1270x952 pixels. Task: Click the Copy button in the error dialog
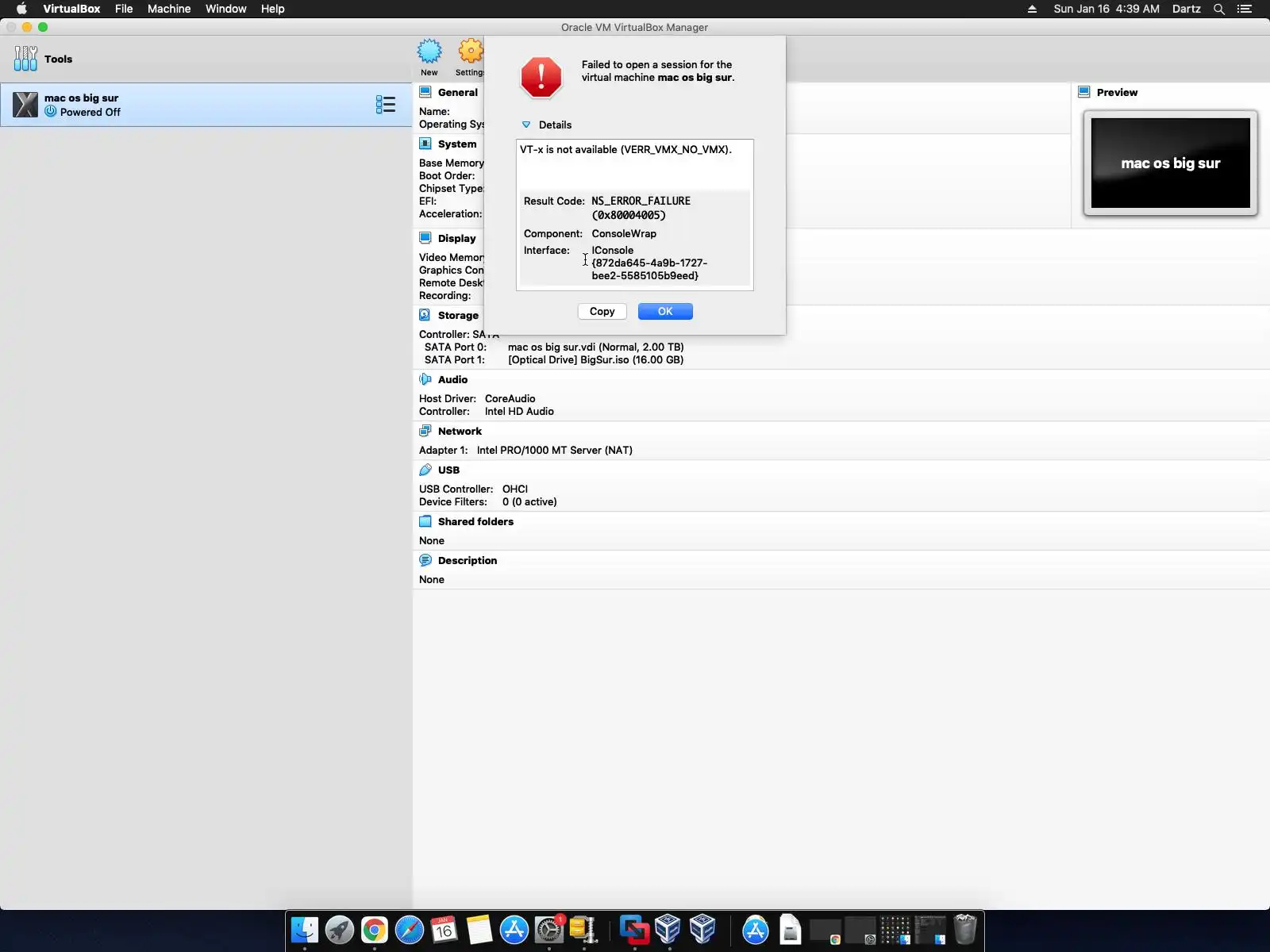click(602, 312)
